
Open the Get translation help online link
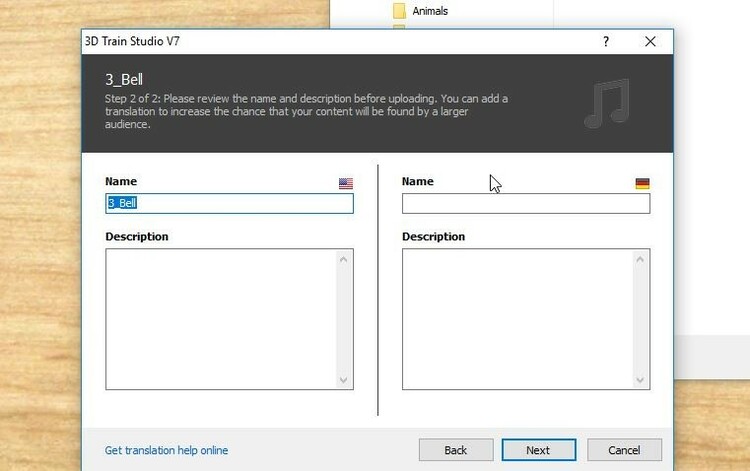point(166,450)
